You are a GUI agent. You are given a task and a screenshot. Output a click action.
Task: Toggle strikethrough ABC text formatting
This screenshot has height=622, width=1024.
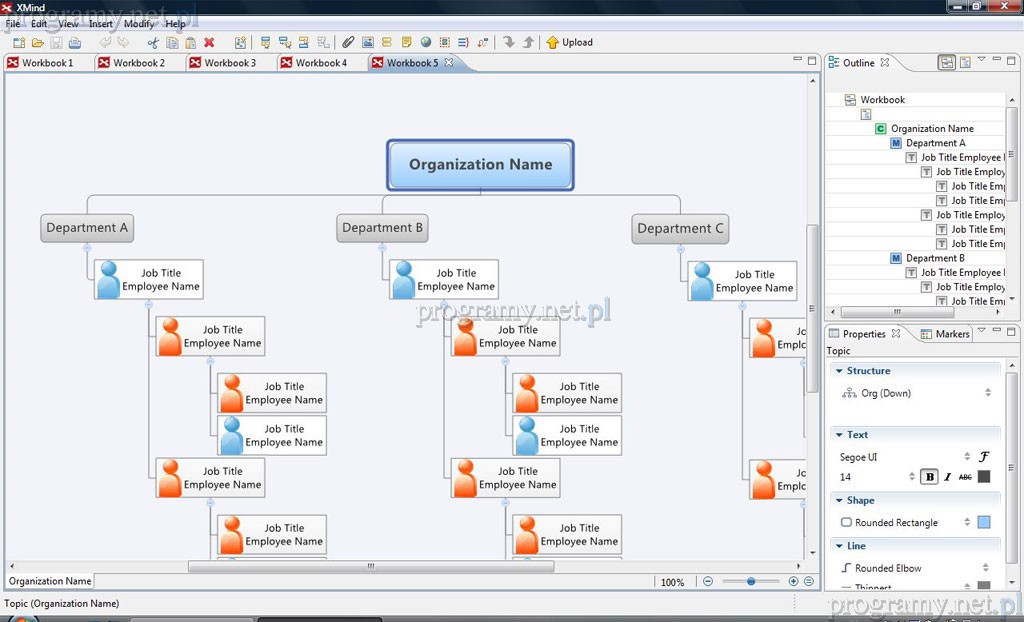point(965,477)
